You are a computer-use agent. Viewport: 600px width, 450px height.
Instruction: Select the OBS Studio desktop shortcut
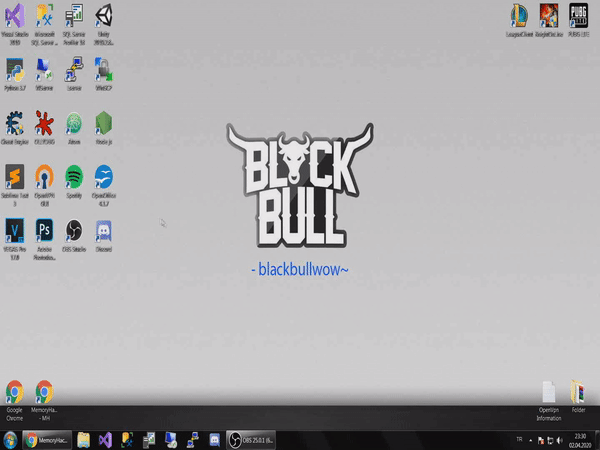74,236
